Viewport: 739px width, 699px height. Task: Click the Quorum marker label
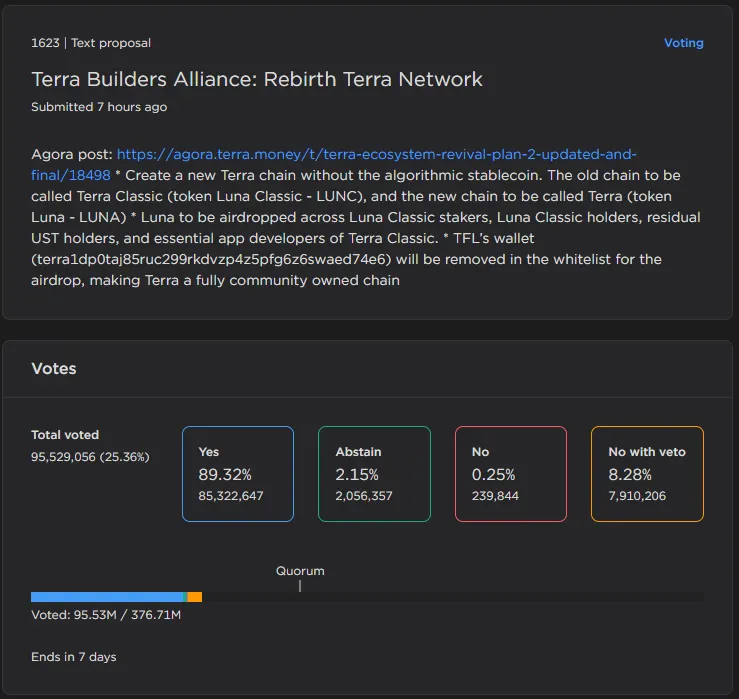[300, 571]
